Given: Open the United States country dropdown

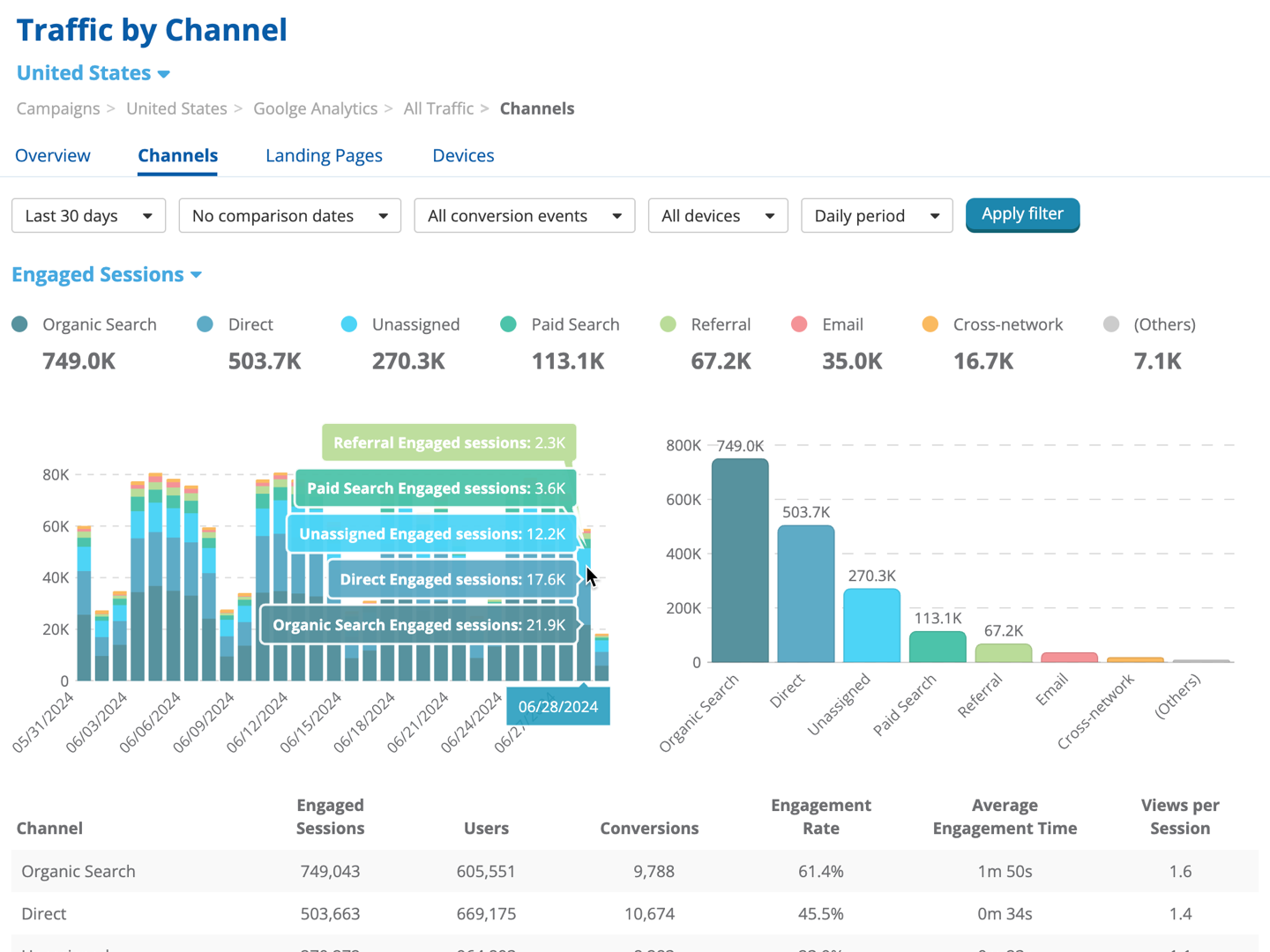Looking at the screenshot, I should click(x=93, y=73).
